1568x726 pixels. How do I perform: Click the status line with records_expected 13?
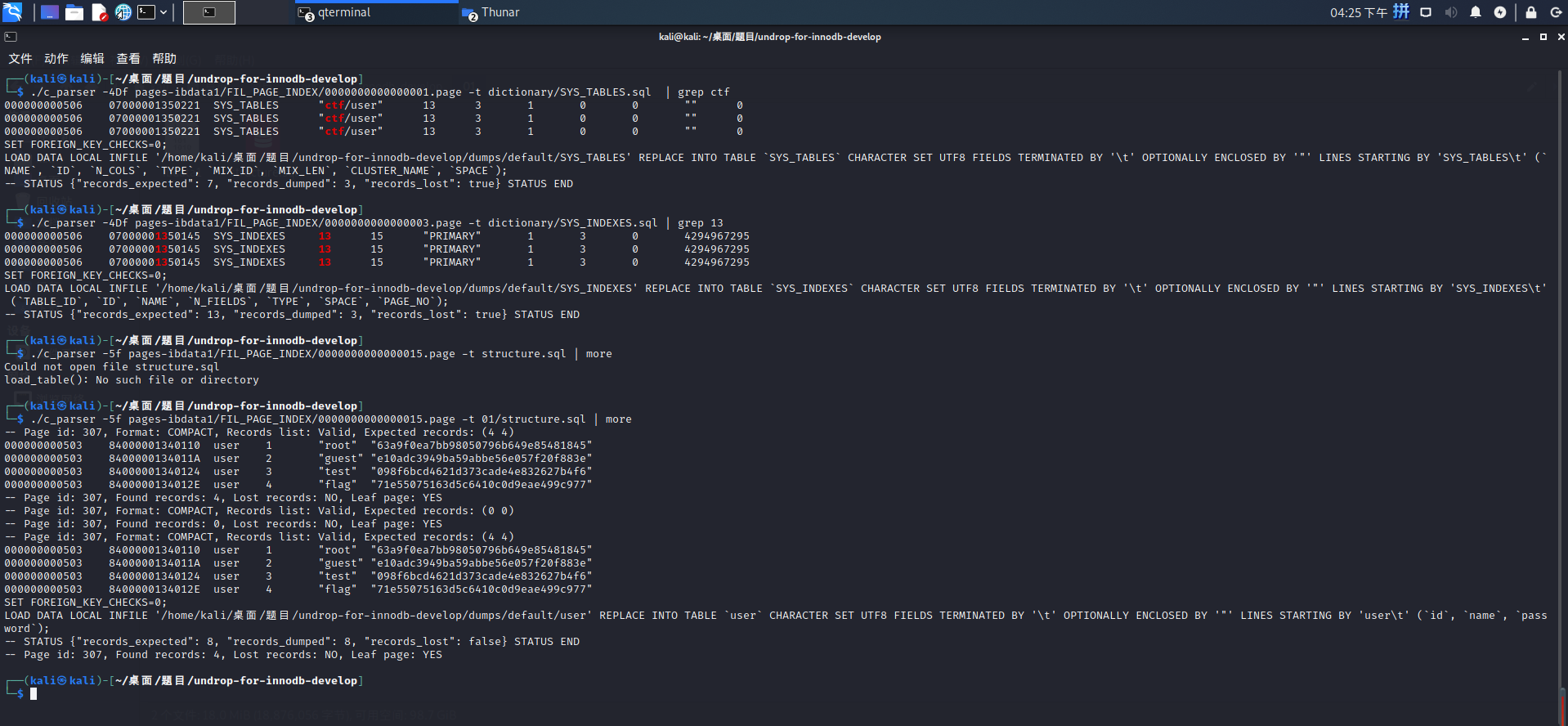coord(292,315)
